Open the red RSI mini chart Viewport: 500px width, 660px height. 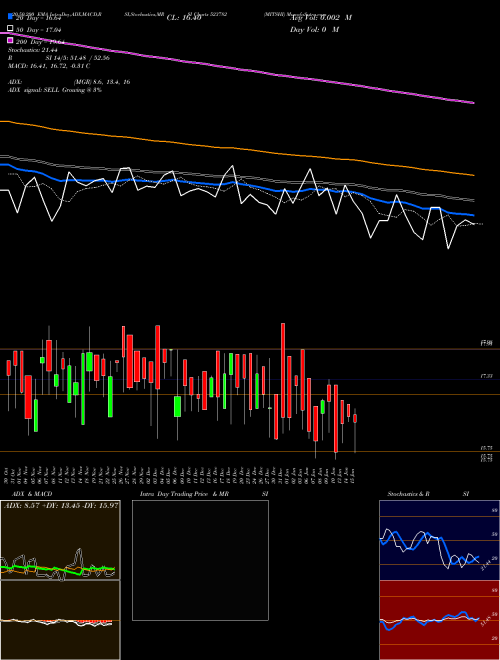[x=439, y=620]
